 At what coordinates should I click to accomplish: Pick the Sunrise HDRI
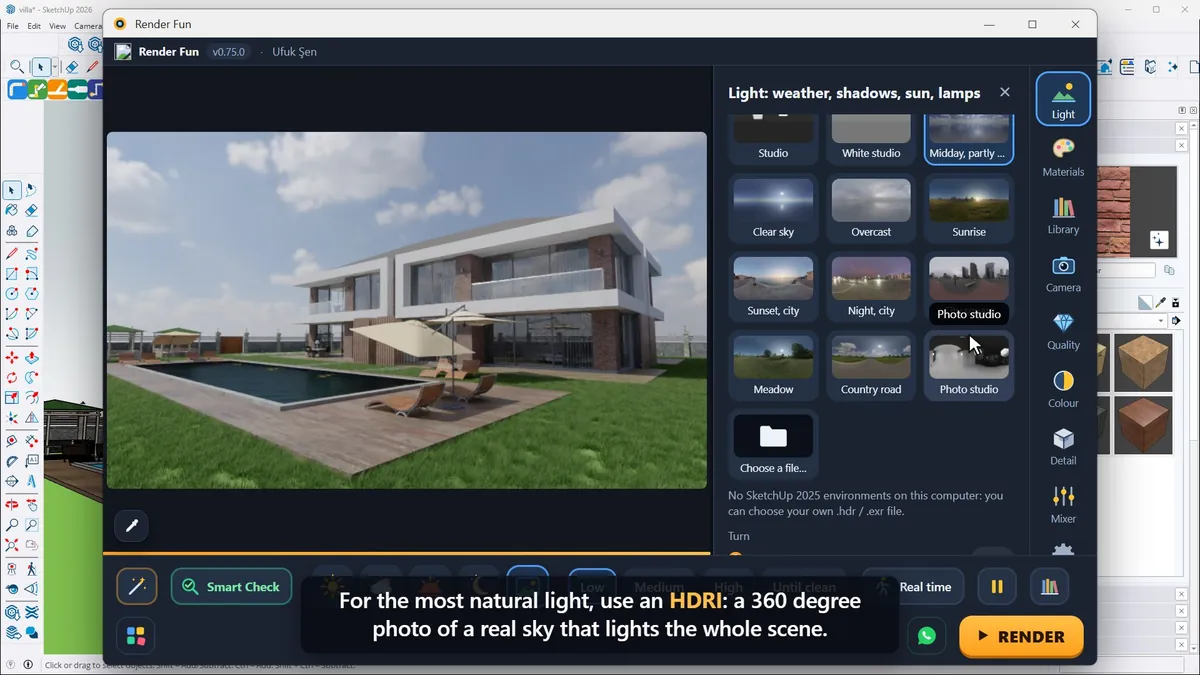coord(969,208)
